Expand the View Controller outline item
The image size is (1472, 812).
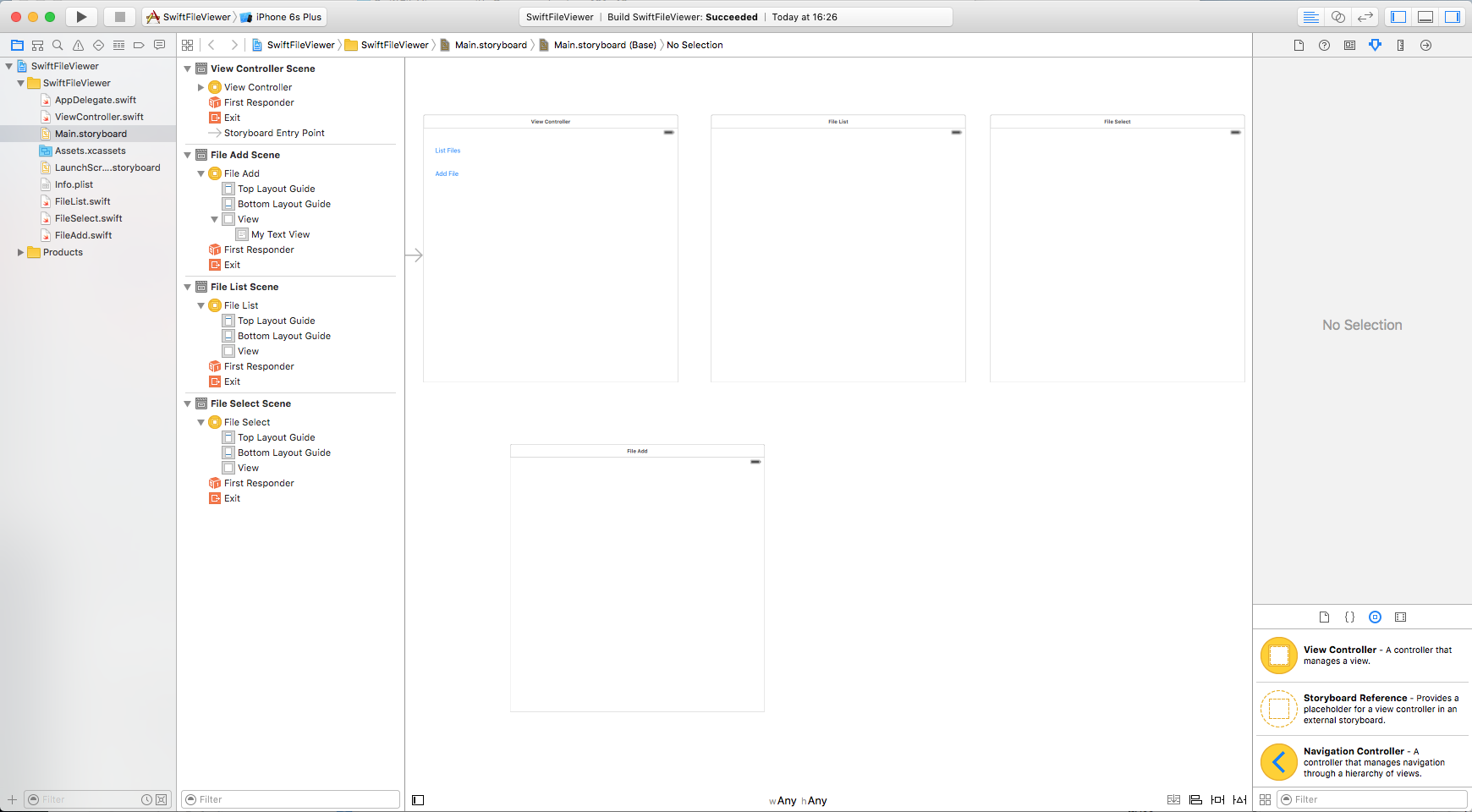point(200,87)
